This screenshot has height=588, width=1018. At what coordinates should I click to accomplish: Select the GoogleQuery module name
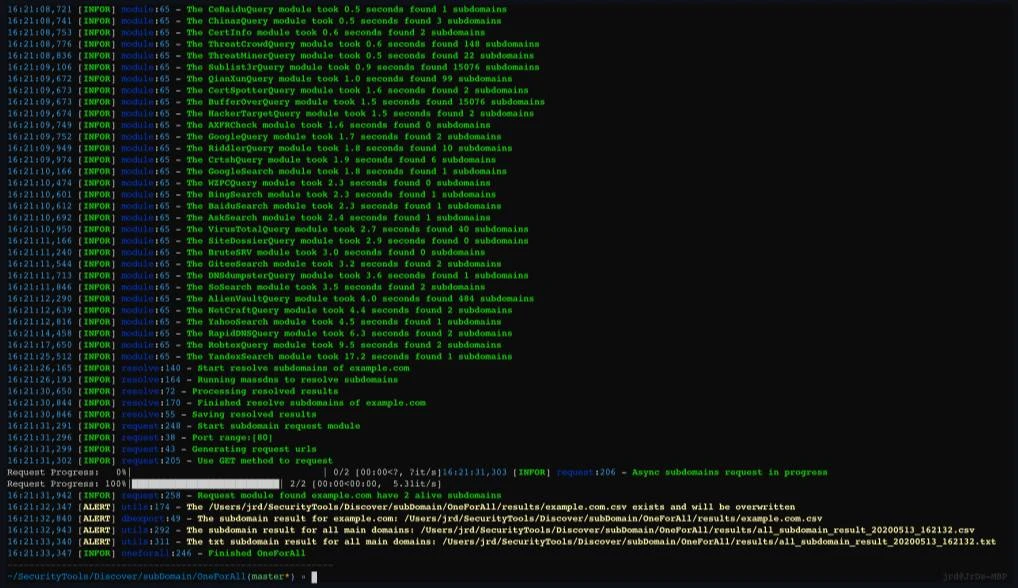click(x=238, y=137)
